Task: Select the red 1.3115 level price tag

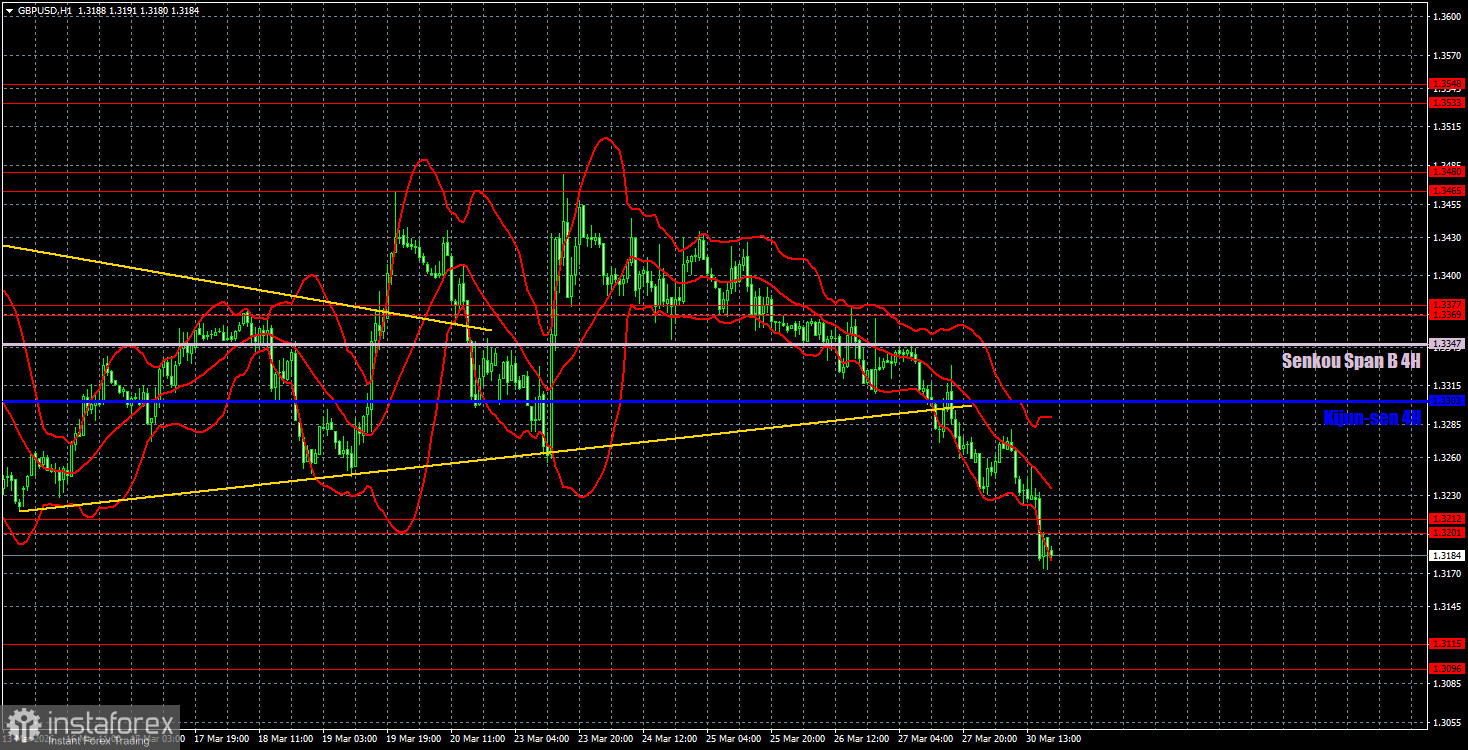Action: click(1447, 644)
